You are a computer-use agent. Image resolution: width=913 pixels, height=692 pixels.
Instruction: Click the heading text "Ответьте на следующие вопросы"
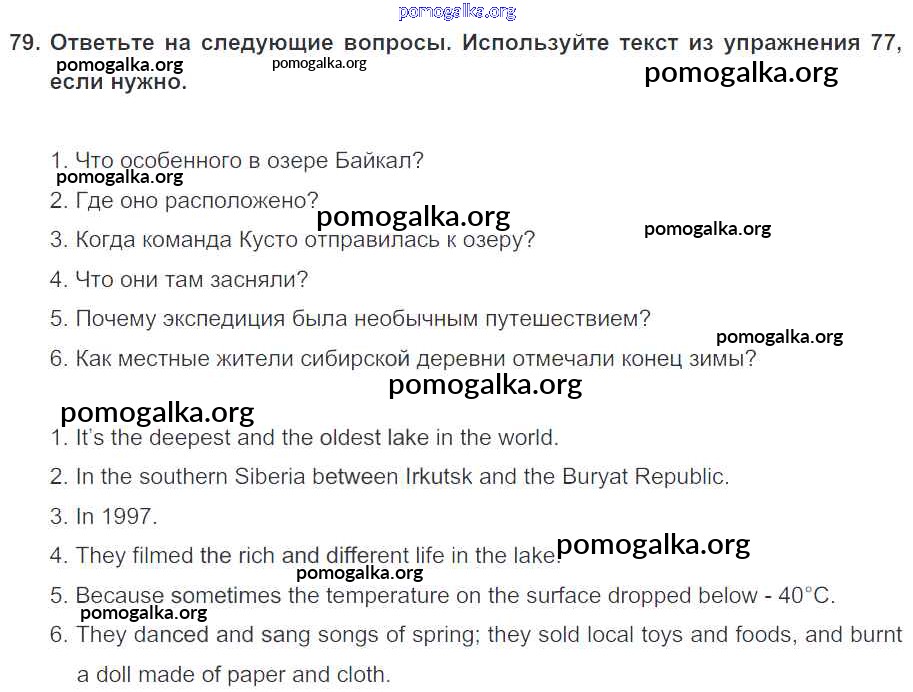[x=250, y=43]
